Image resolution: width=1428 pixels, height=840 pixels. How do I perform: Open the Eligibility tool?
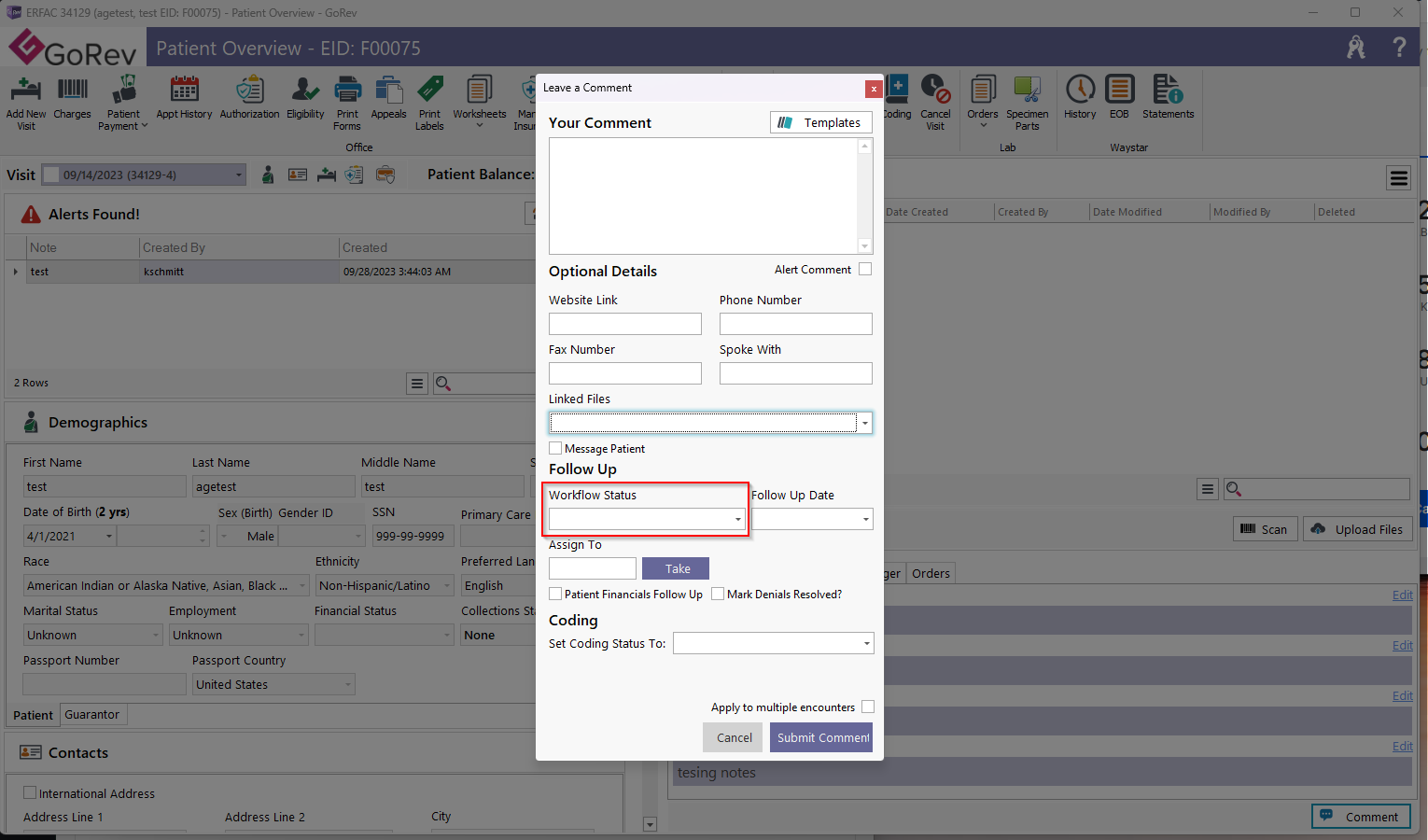(x=305, y=98)
